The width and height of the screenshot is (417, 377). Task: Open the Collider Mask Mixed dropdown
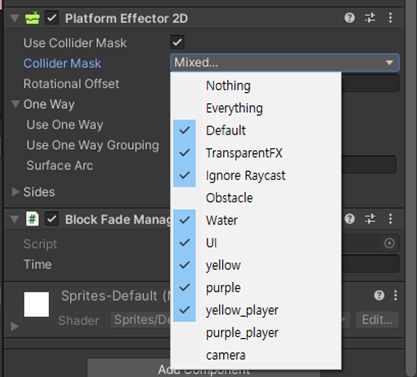pos(285,62)
